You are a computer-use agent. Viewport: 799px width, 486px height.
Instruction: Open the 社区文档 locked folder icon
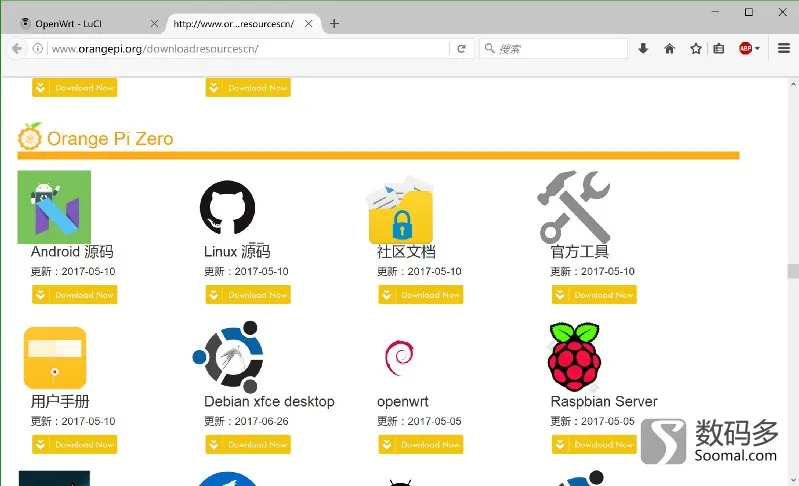pyautogui.click(x=401, y=210)
